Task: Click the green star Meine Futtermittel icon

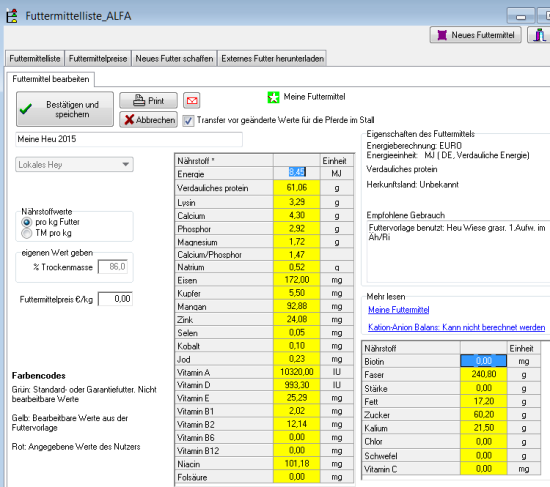Action: pos(273,97)
